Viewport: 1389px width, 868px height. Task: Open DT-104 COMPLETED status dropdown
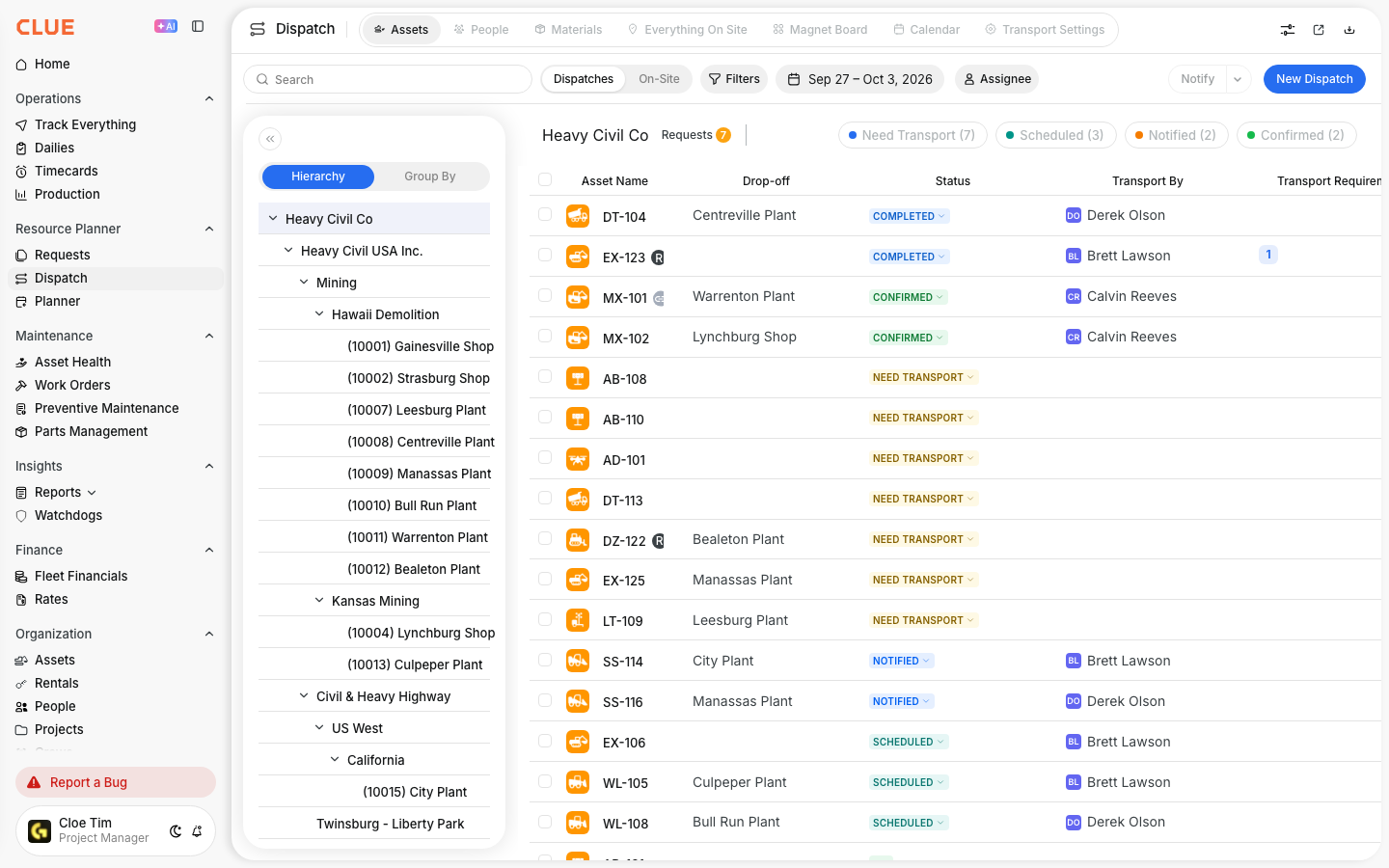(x=910, y=216)
